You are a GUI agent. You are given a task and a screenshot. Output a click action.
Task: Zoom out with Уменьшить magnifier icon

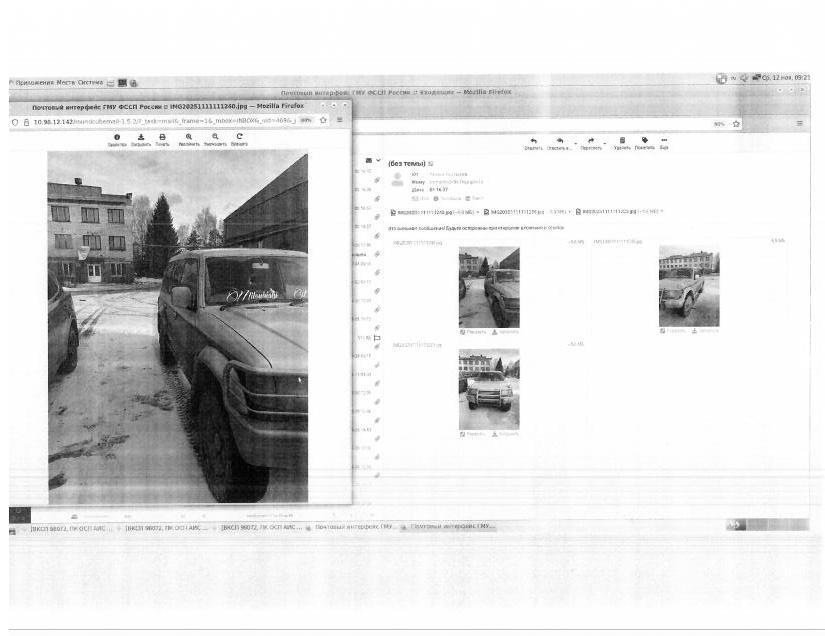tap(215, 138)
